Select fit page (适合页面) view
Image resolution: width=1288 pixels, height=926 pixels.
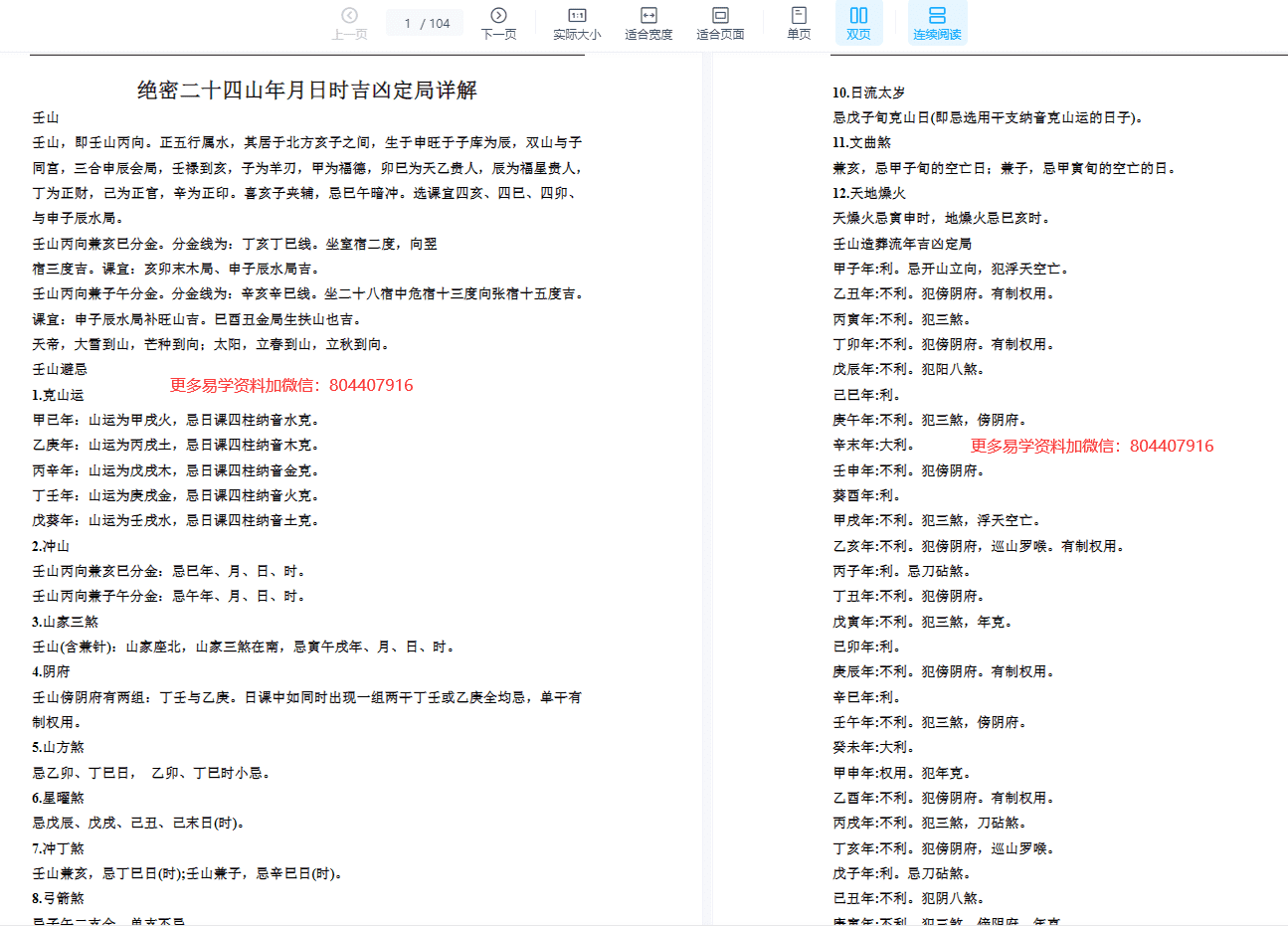point(720,23)
